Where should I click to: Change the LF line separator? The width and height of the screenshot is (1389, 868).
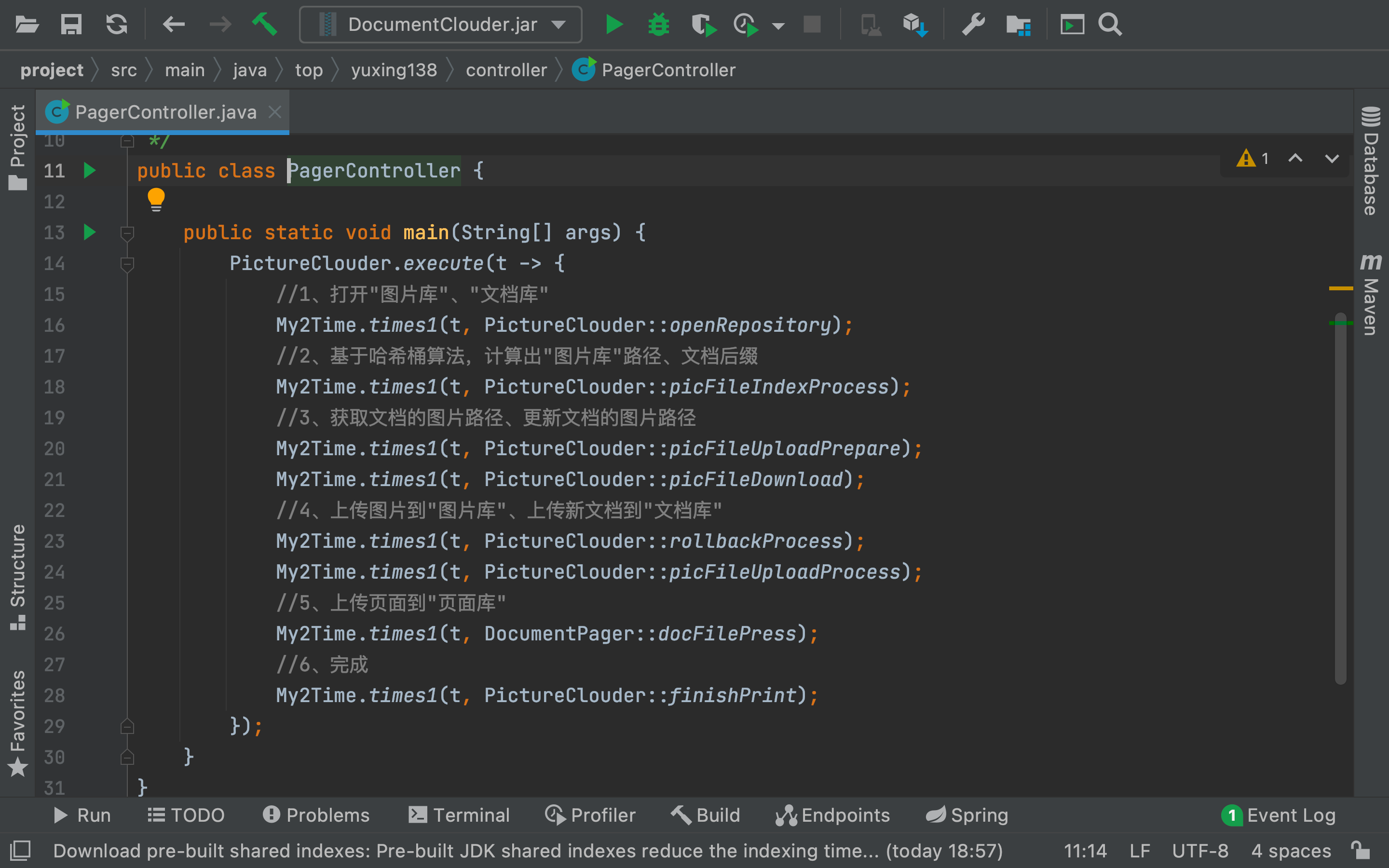1140,850
